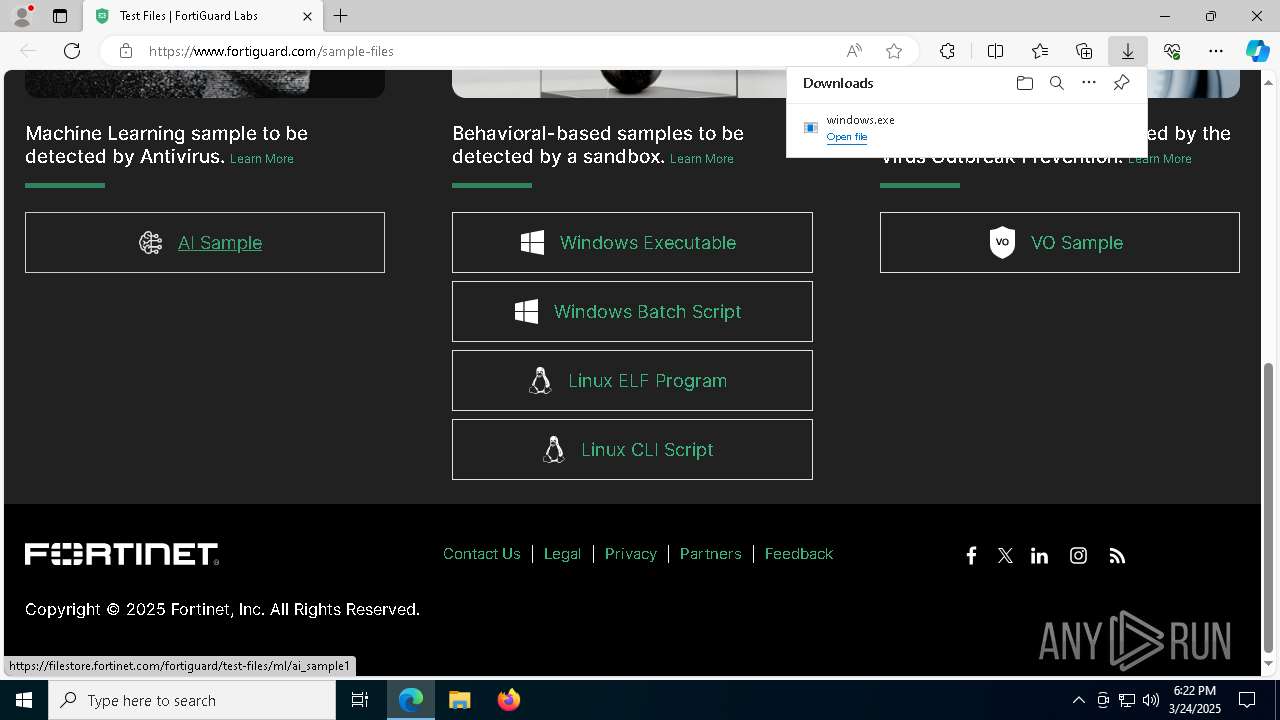Click the taskbar clock and date
Image resolution: width=1280 pixels, height=720 pixels.
1196,700
